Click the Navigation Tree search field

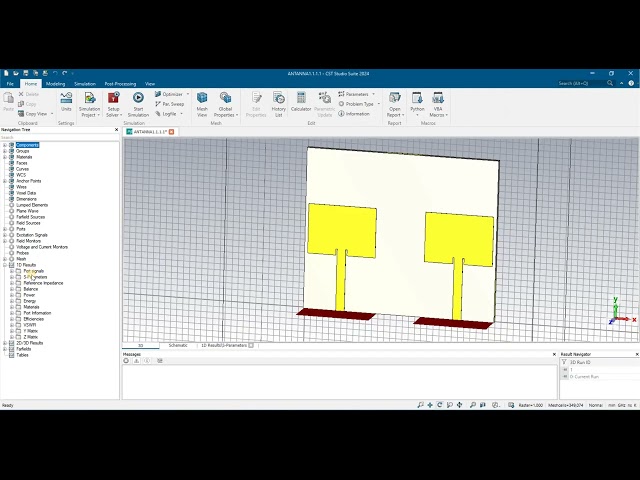click(60, 138)
